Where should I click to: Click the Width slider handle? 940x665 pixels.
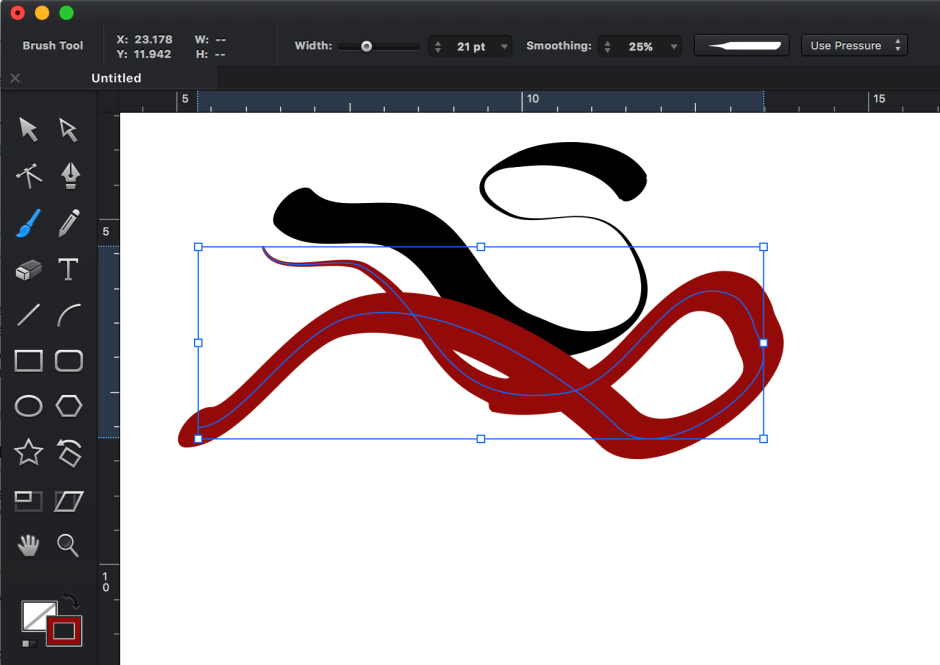tap(367, 46)
